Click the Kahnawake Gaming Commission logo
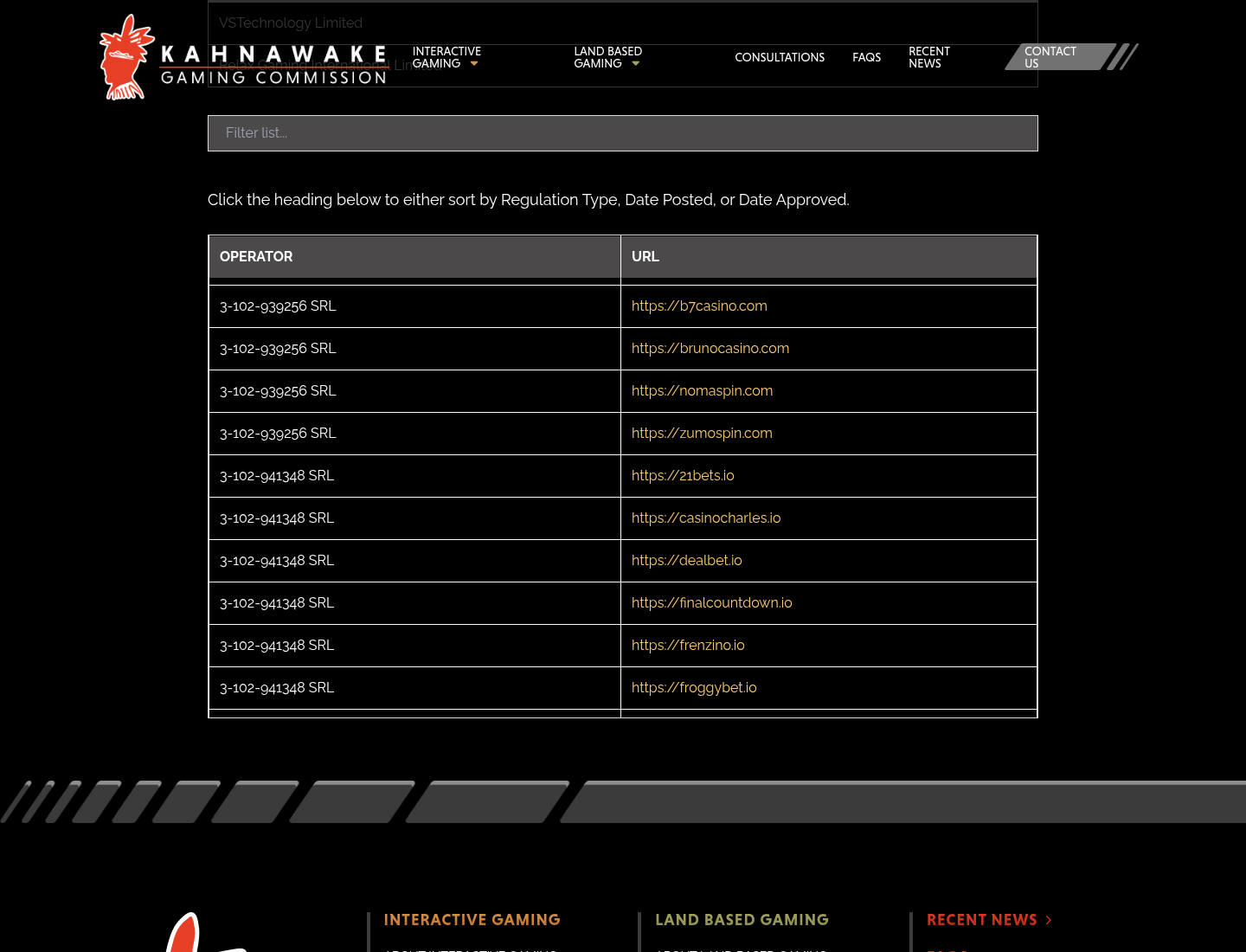 pyautogui.click(x=243, y=57)
